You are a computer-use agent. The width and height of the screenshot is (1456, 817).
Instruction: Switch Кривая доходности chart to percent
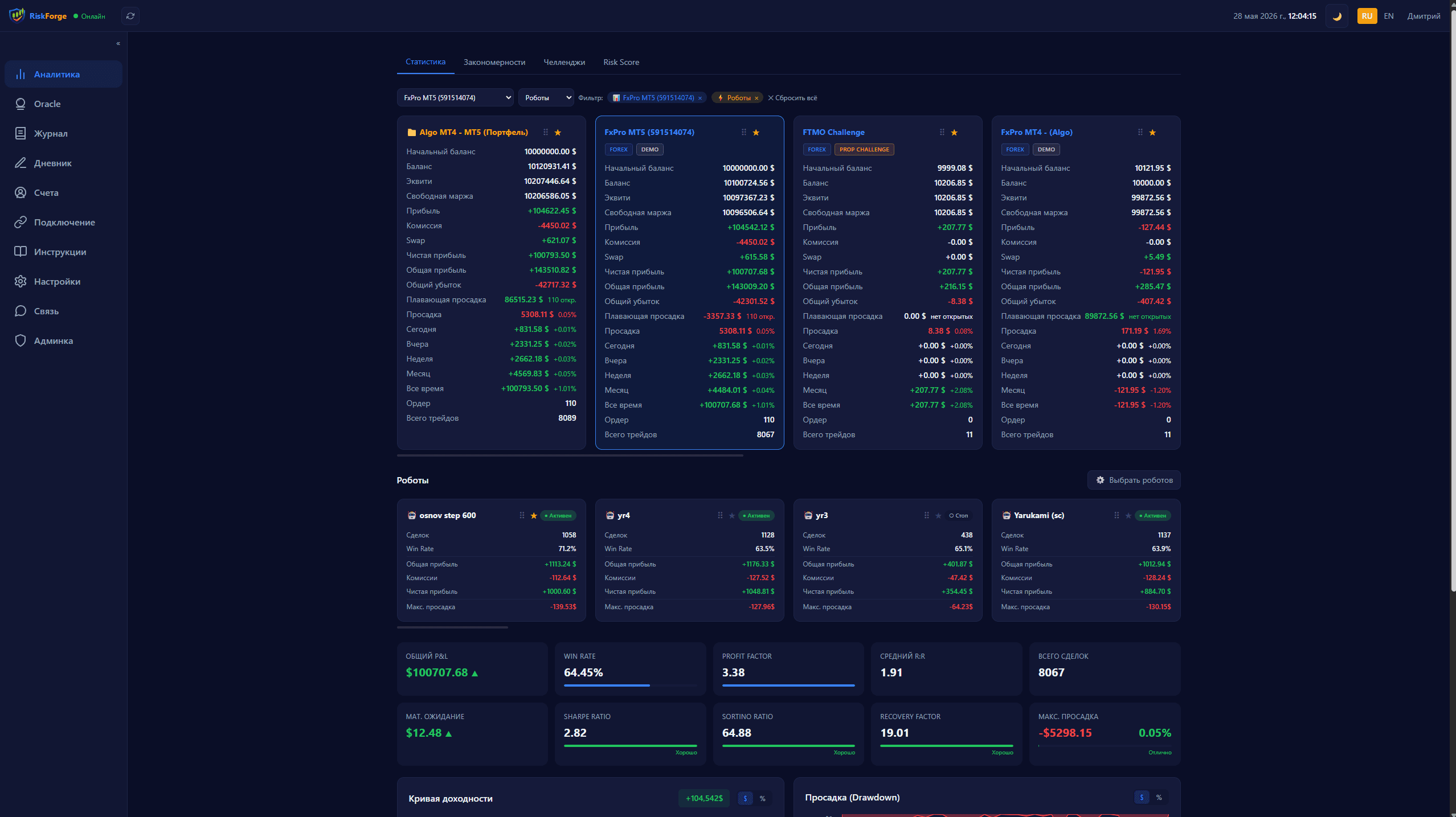click(x=762, y=798)
